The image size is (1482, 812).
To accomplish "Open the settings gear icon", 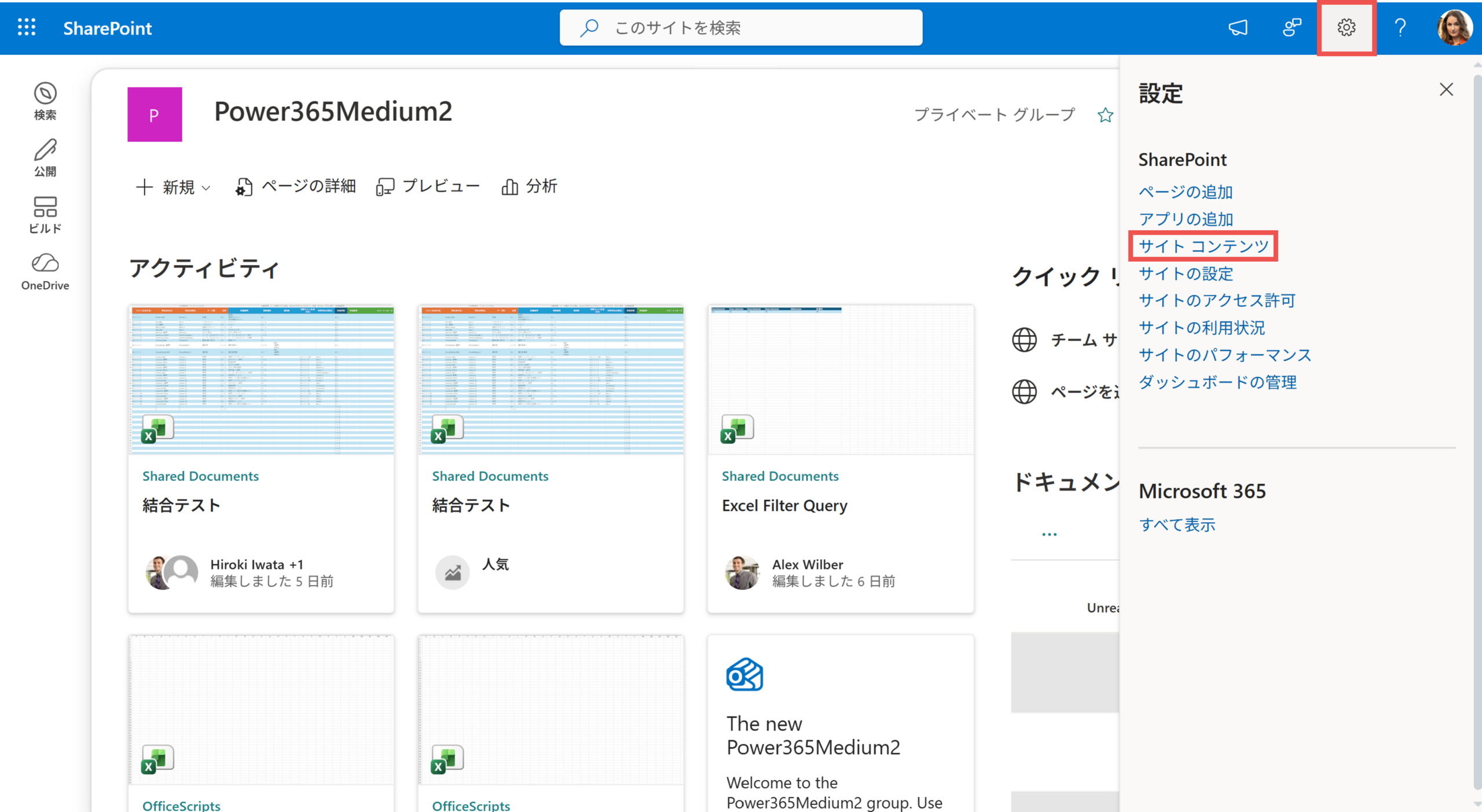I will pyautogui.click(x=1346, y=27).
